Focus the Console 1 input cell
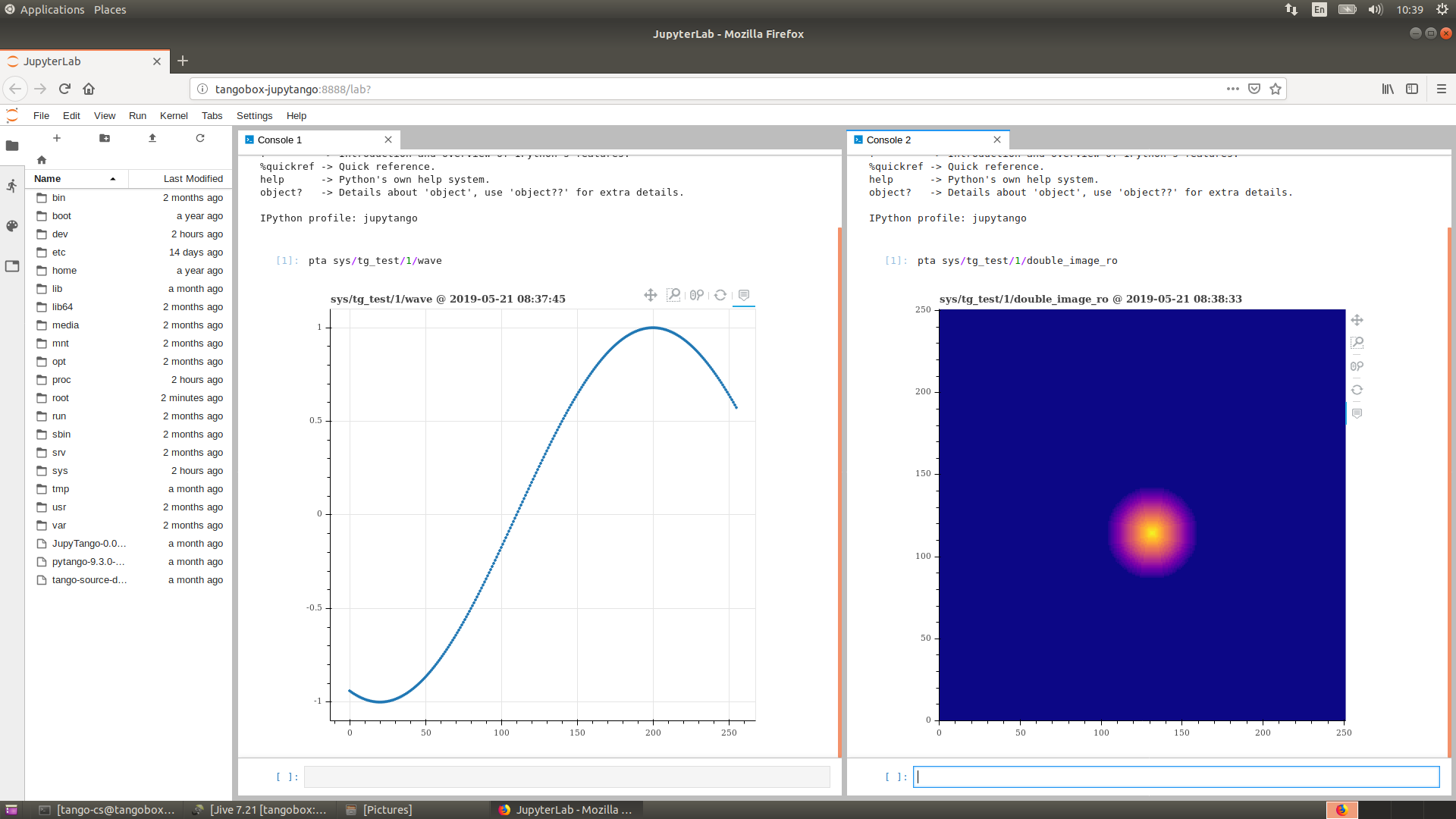The image size is (1456, 819). click(x=567, y=777)
